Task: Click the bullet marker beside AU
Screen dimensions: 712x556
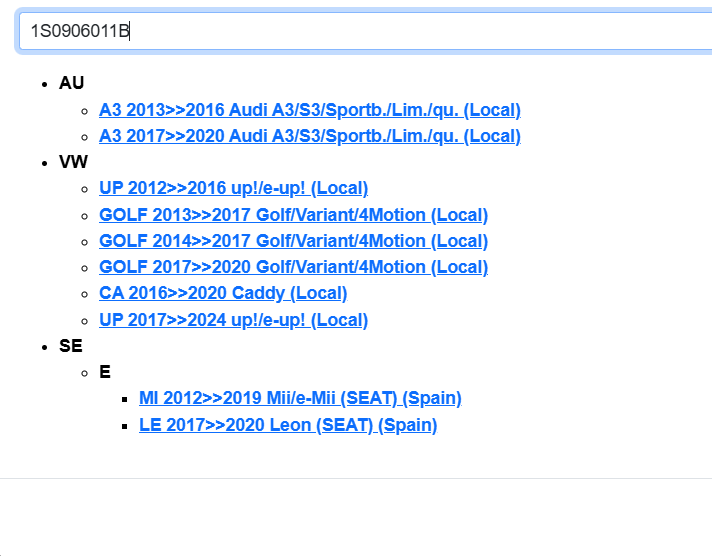Action: [x=45, y=84]
